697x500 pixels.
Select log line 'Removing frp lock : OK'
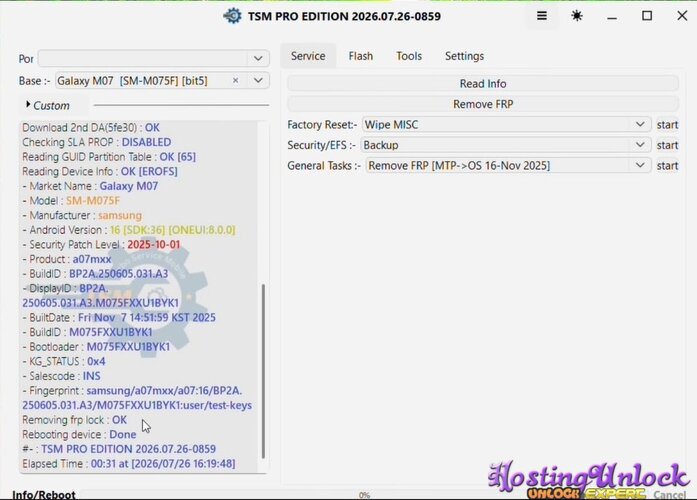74,420
